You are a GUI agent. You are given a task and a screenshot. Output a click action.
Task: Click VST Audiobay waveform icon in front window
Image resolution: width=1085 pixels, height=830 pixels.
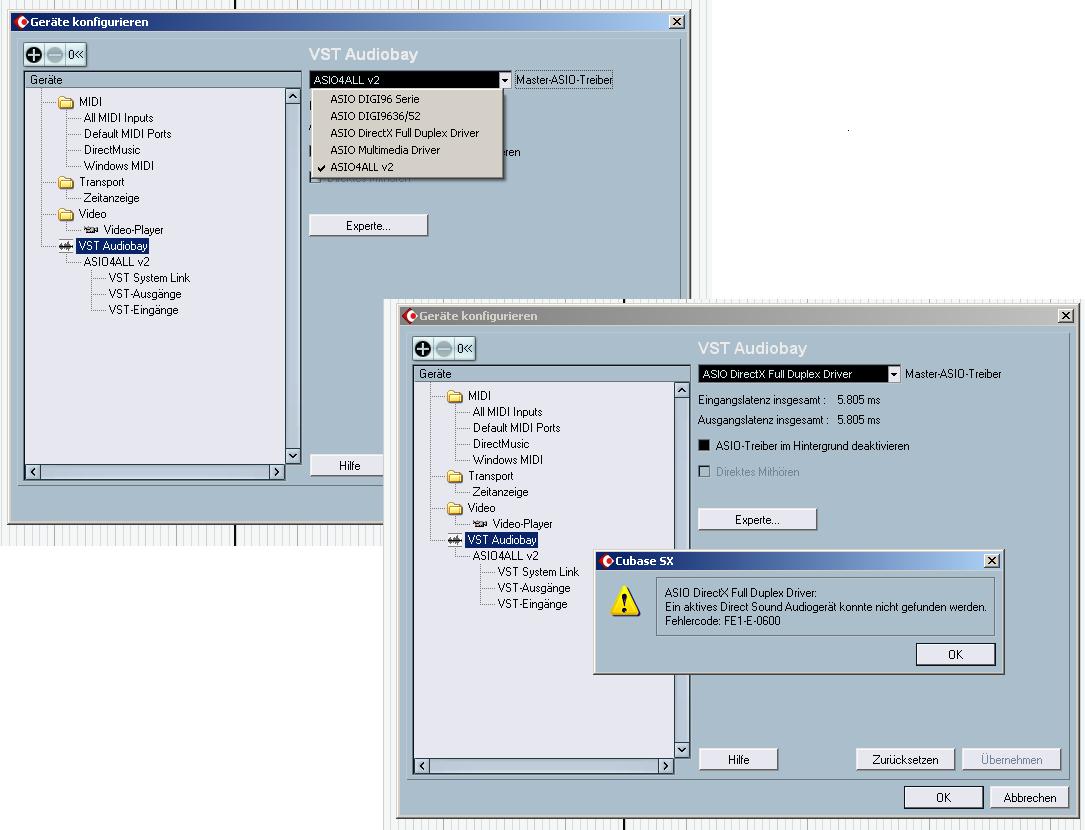point(455,540)
